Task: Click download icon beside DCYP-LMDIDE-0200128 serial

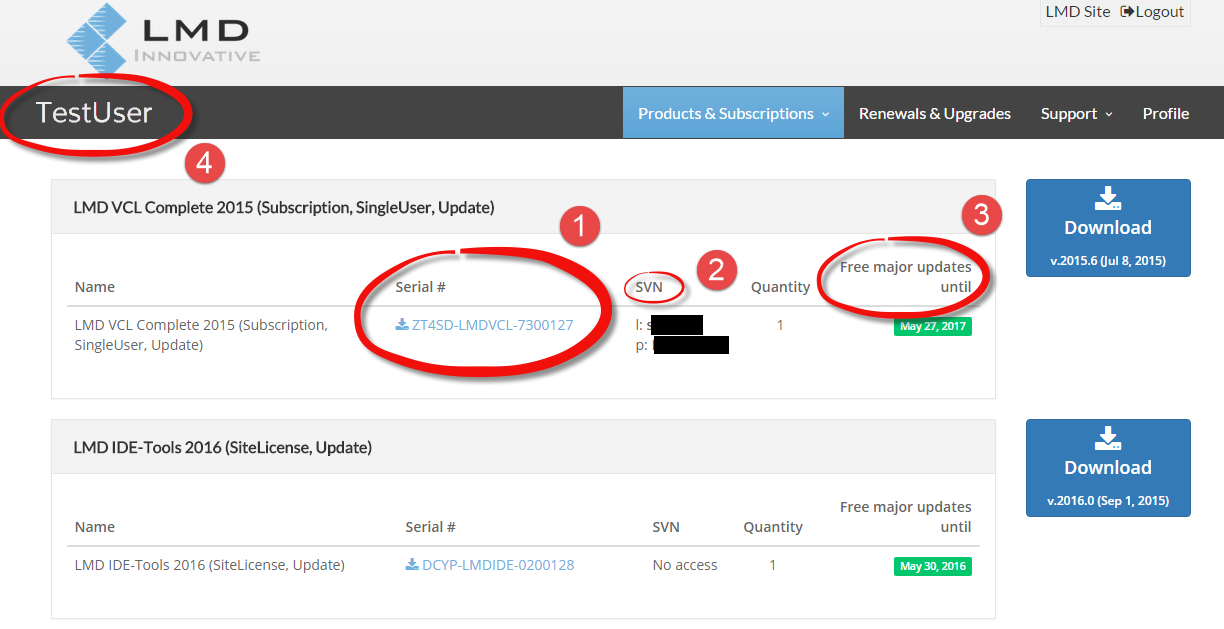Action: pyautogui.click(x=412, y=565)
